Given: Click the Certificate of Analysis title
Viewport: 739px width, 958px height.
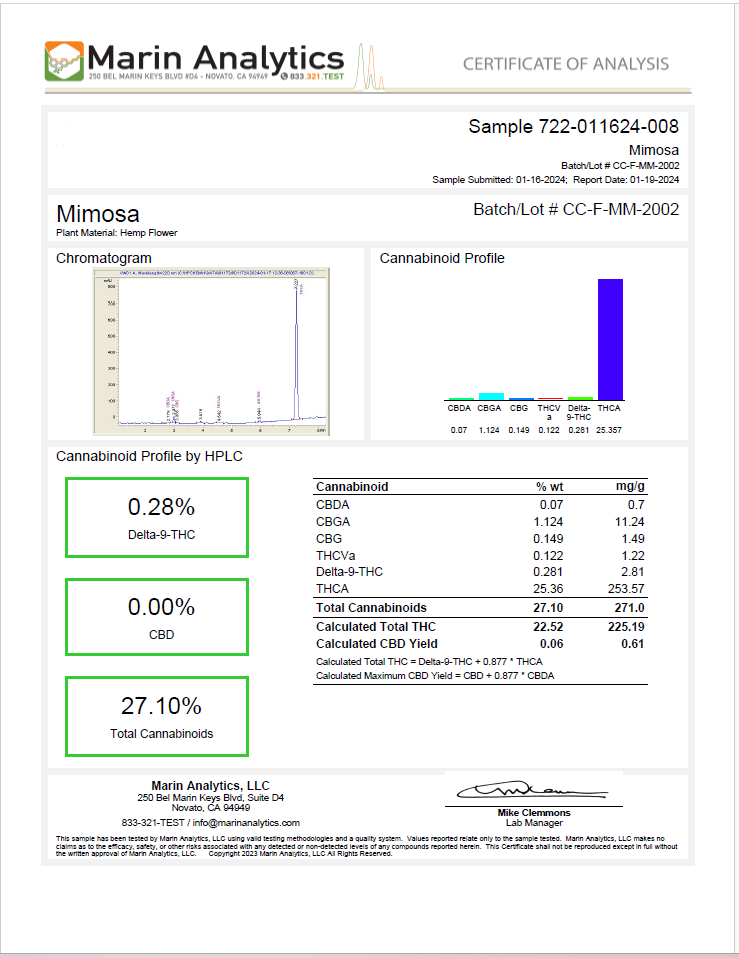Looking at the screenshot, I should 565,64.
